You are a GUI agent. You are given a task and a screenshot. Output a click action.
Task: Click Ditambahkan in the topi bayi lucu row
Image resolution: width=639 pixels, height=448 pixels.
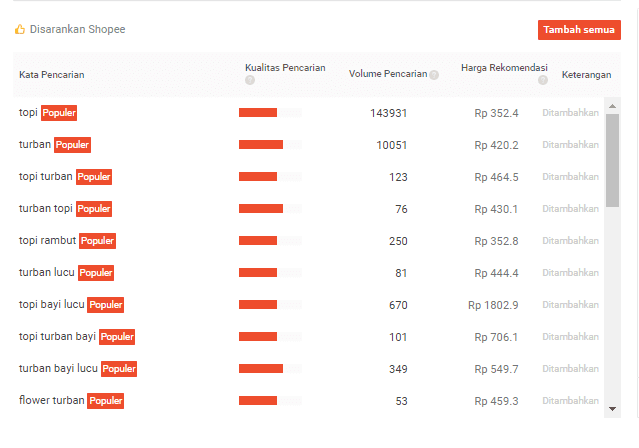coord(570,305)
